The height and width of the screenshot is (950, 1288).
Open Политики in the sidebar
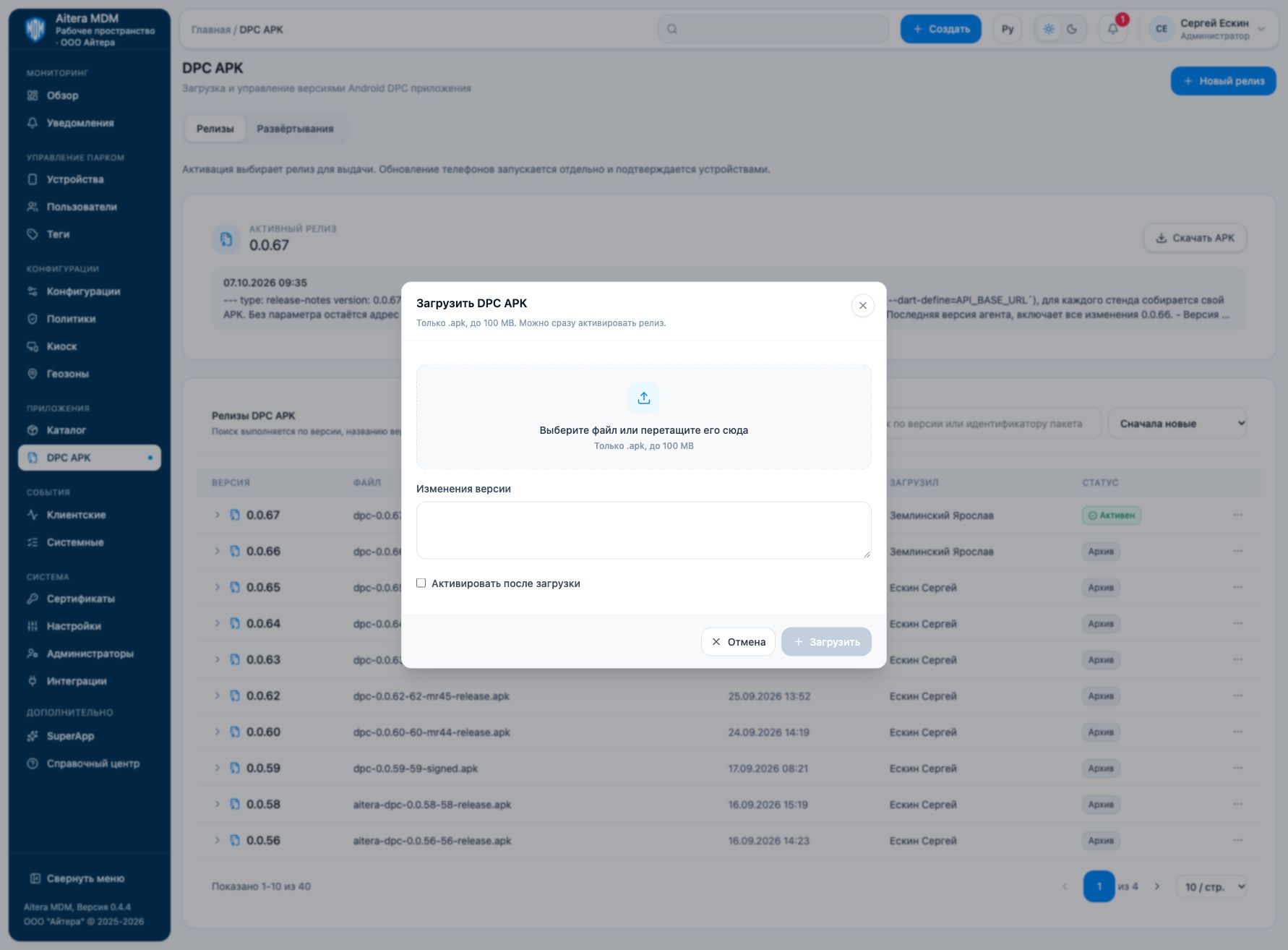90,319
